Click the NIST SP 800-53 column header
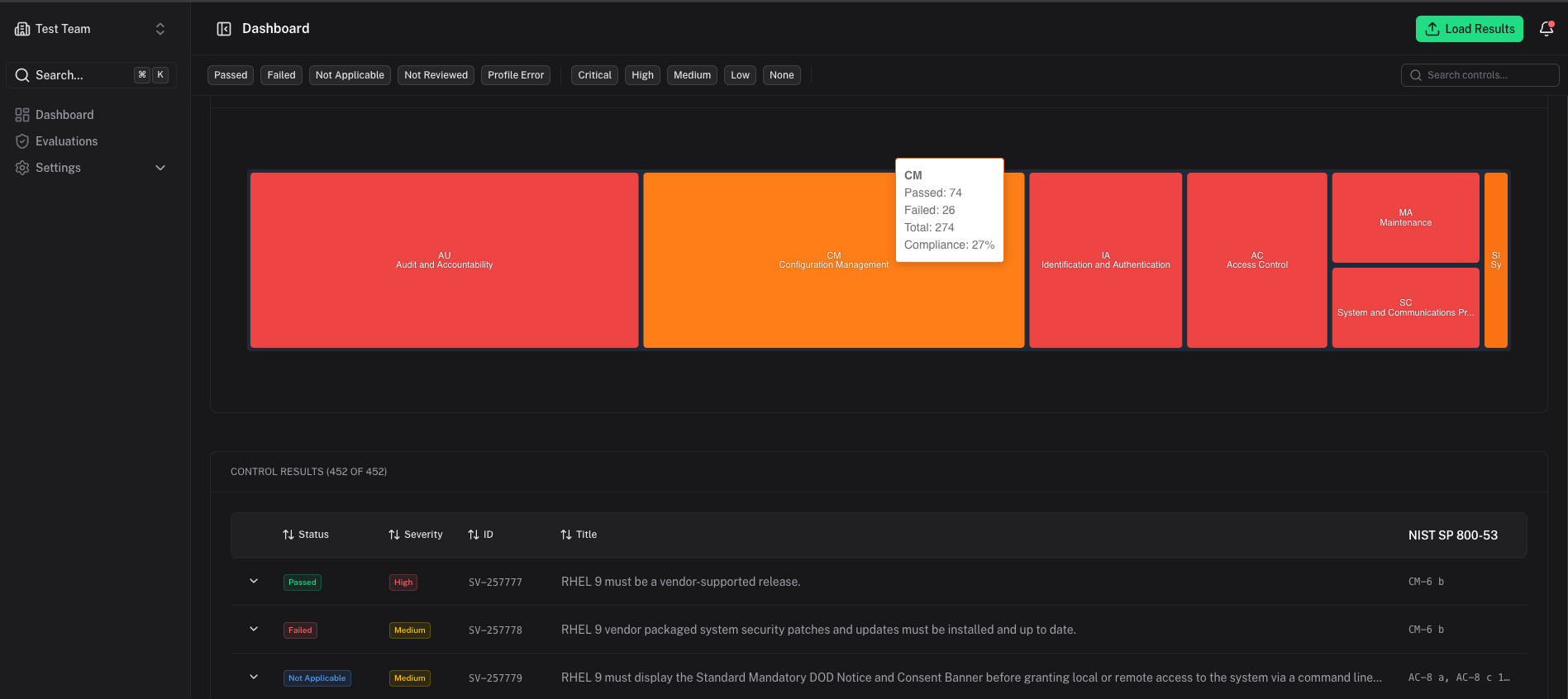1568x699 pixels. point(1453,535)
